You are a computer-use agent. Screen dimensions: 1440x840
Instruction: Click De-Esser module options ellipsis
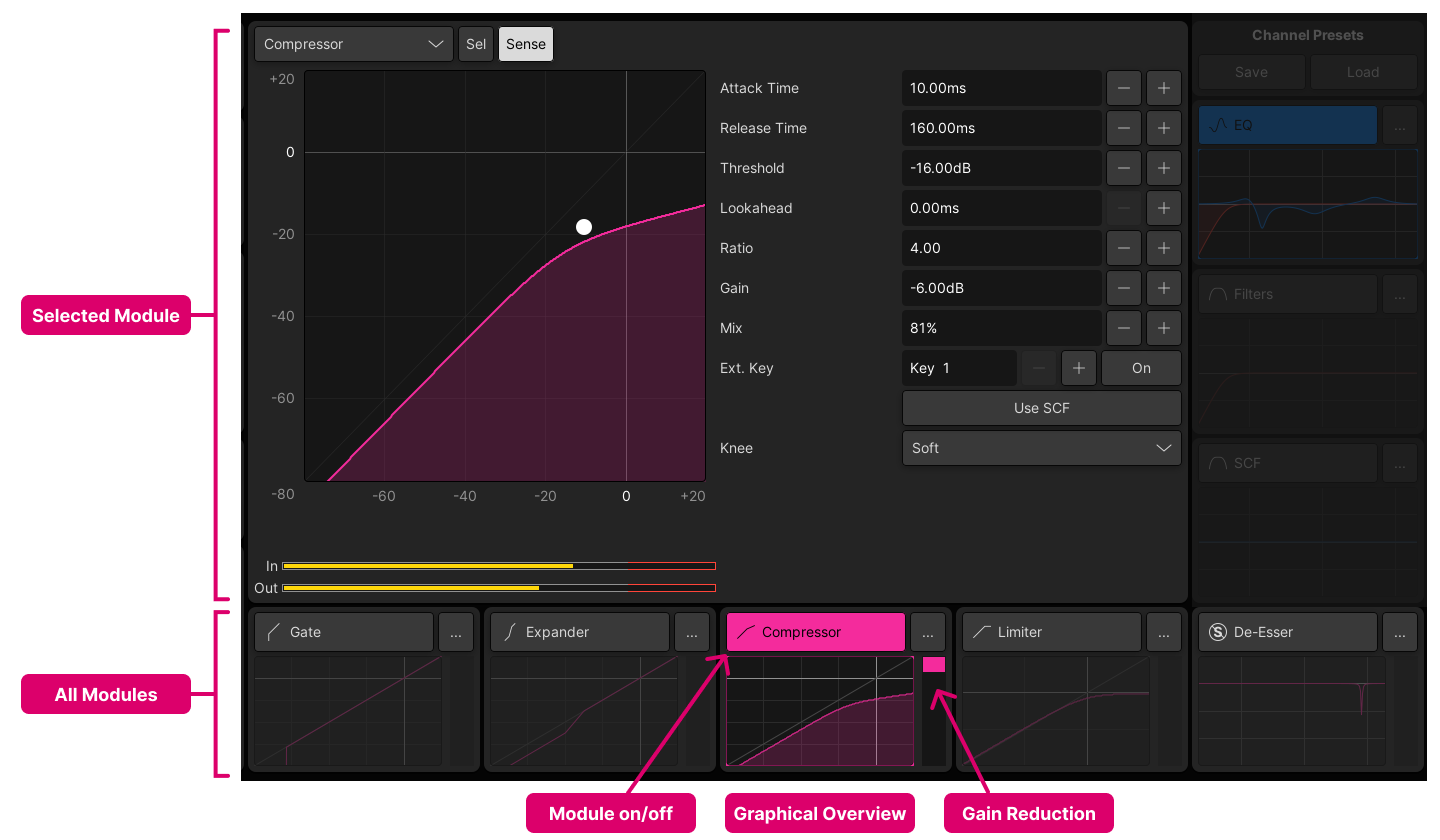[x=1399, y=632]
